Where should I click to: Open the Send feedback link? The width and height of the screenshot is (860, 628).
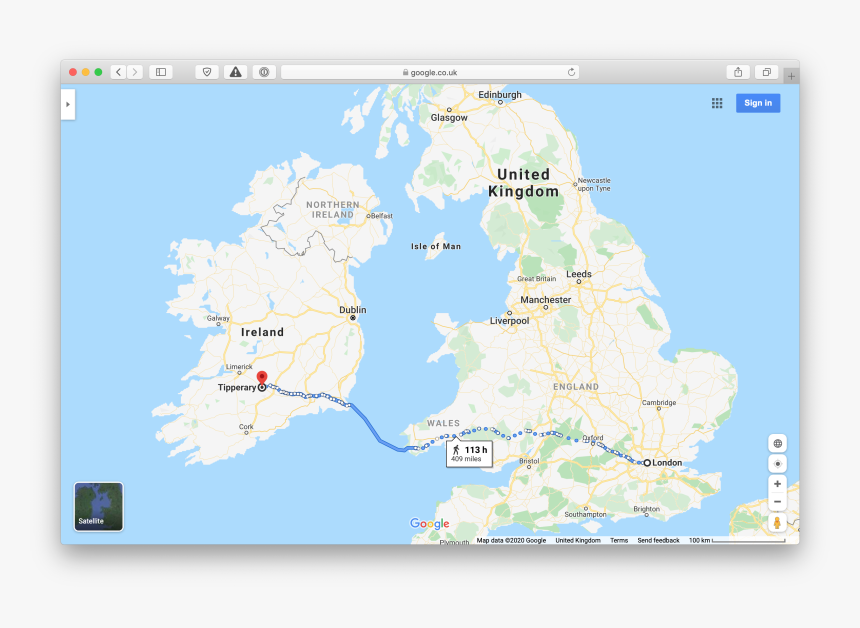(658, 540)
